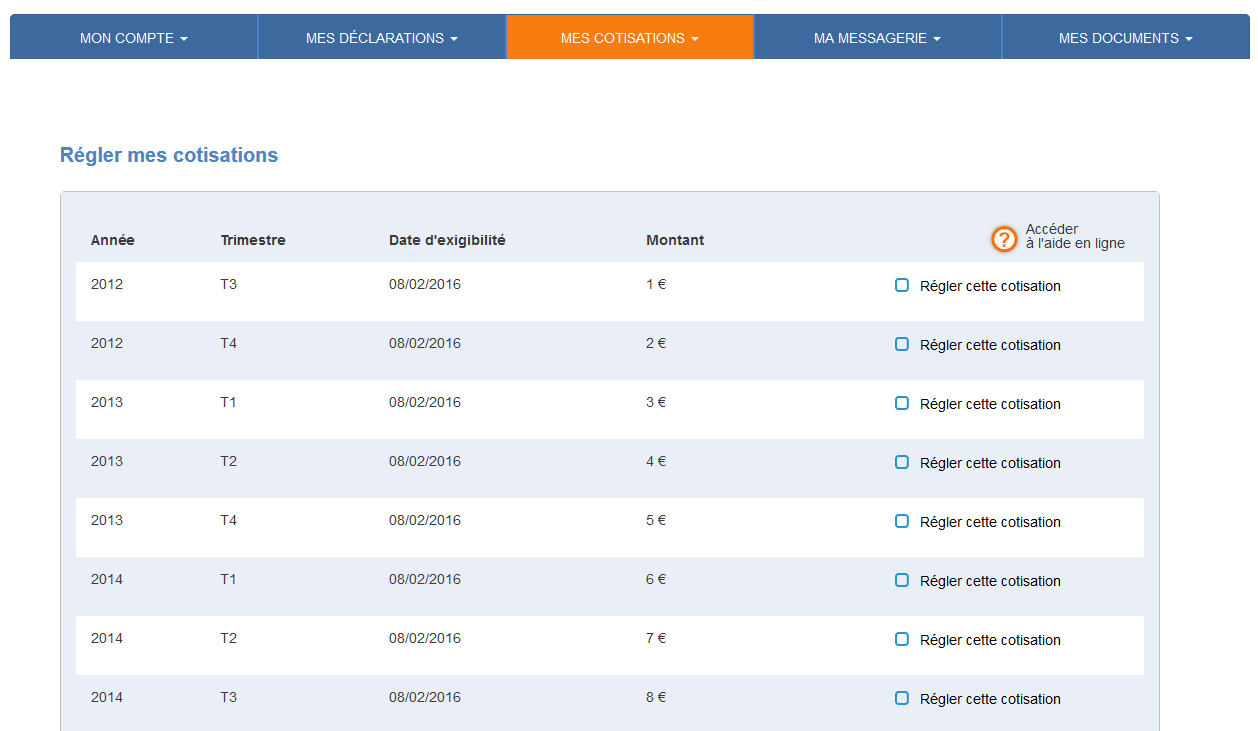Follow the Accéder à l'aide en ligne link

(1074, 237)
